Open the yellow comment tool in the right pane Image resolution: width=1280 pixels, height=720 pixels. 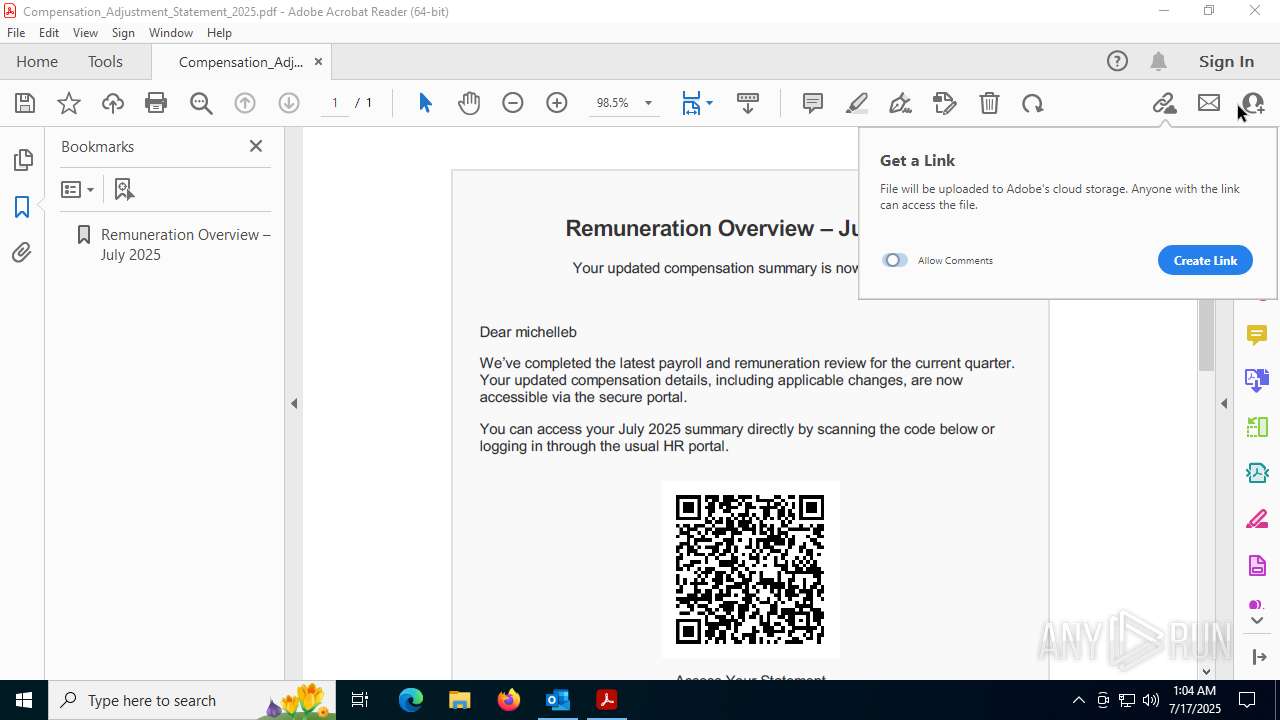tap(1257, 335)
